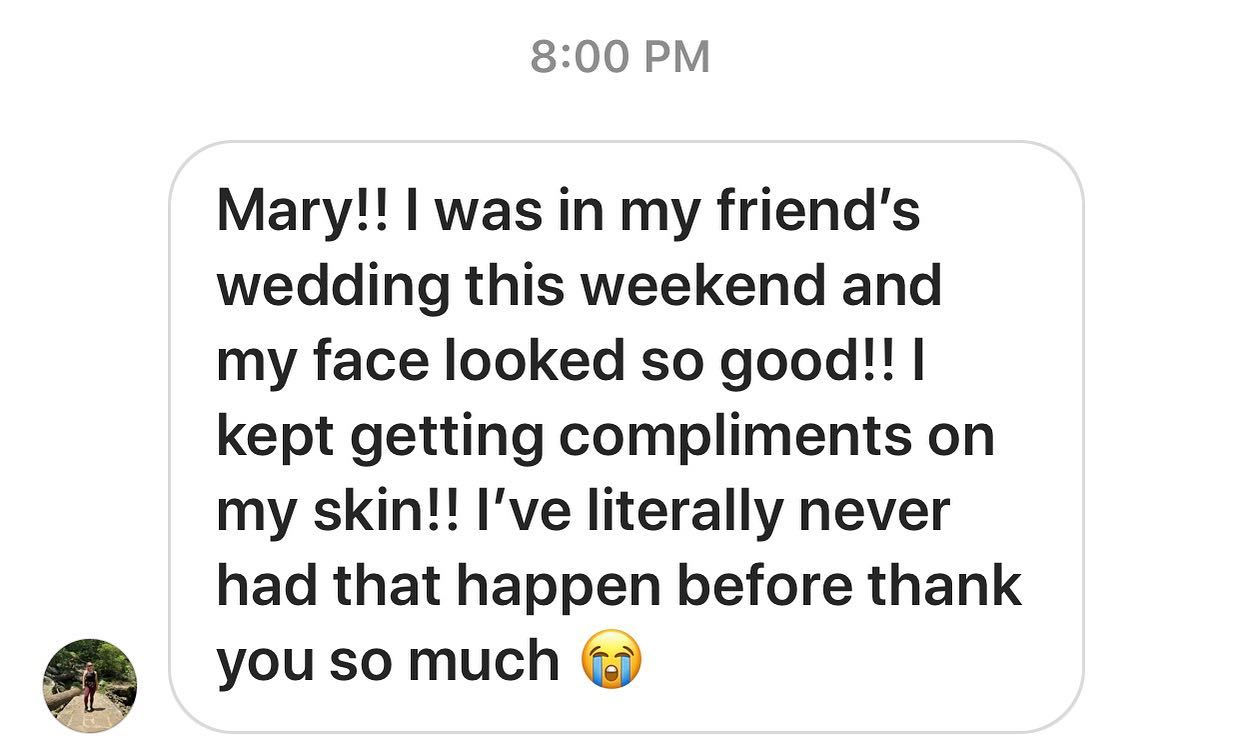Click the word "thank" in the message
The image size is (1241, 752).
(x=944, y=585)
